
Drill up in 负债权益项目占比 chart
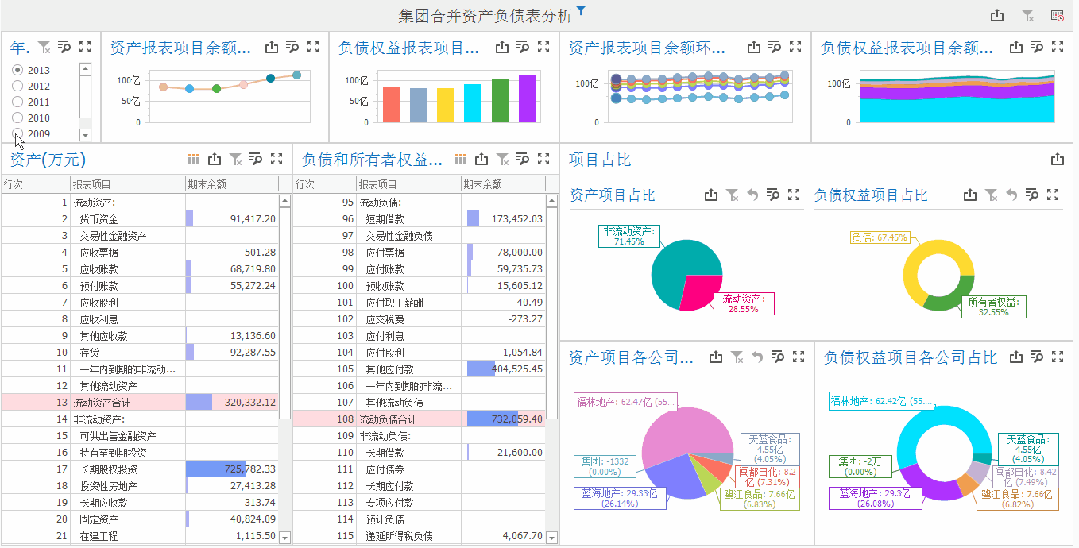[1011, 195]
